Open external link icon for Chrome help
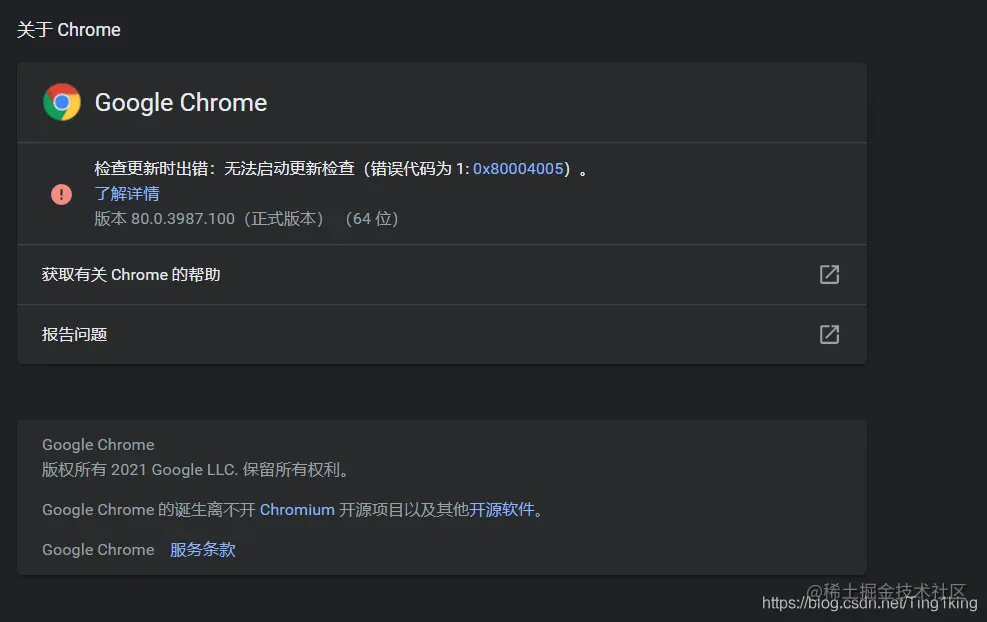 (x=829, y=274)
